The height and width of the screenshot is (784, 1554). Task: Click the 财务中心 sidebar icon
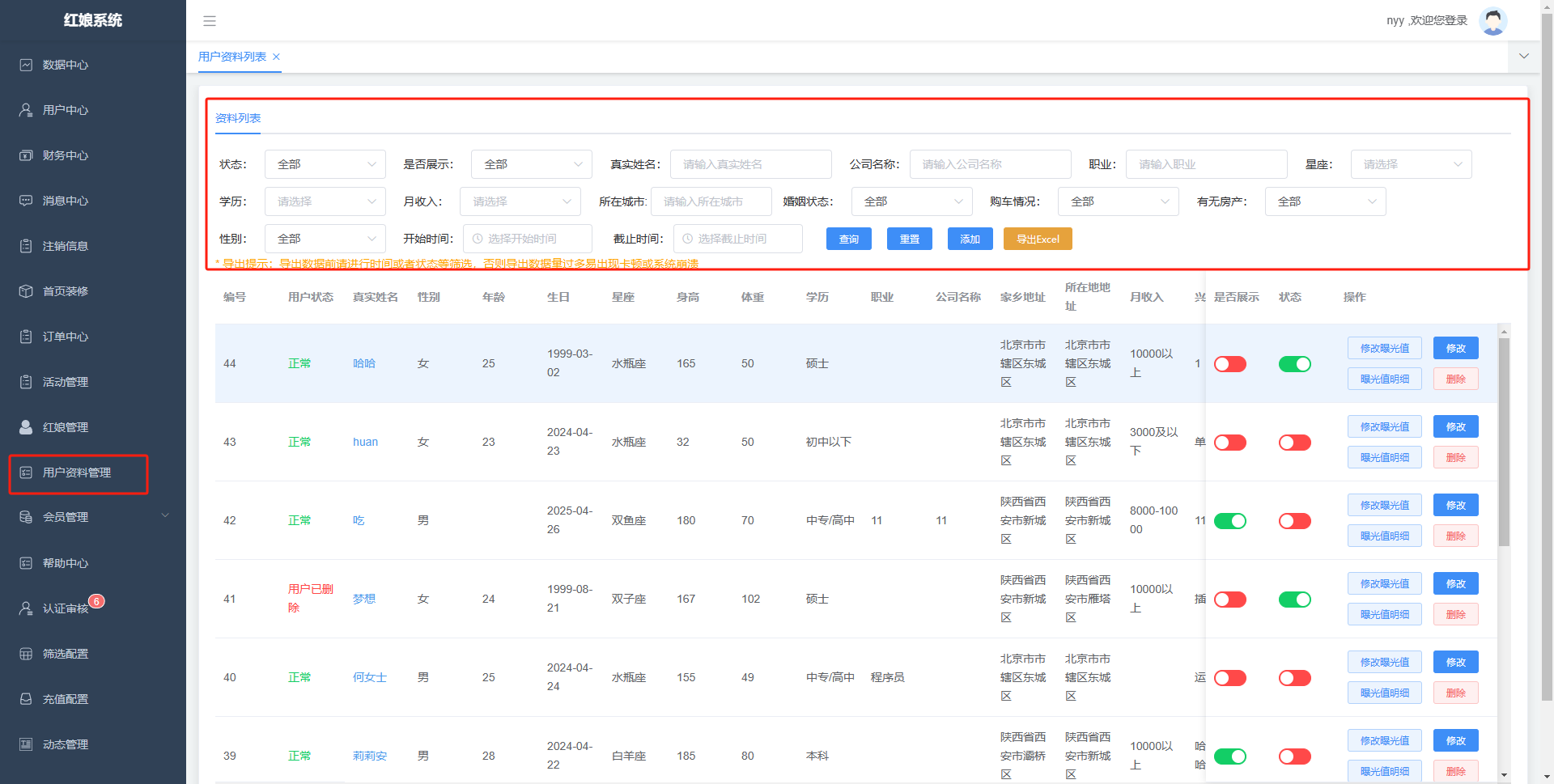(x=26, y=155)
